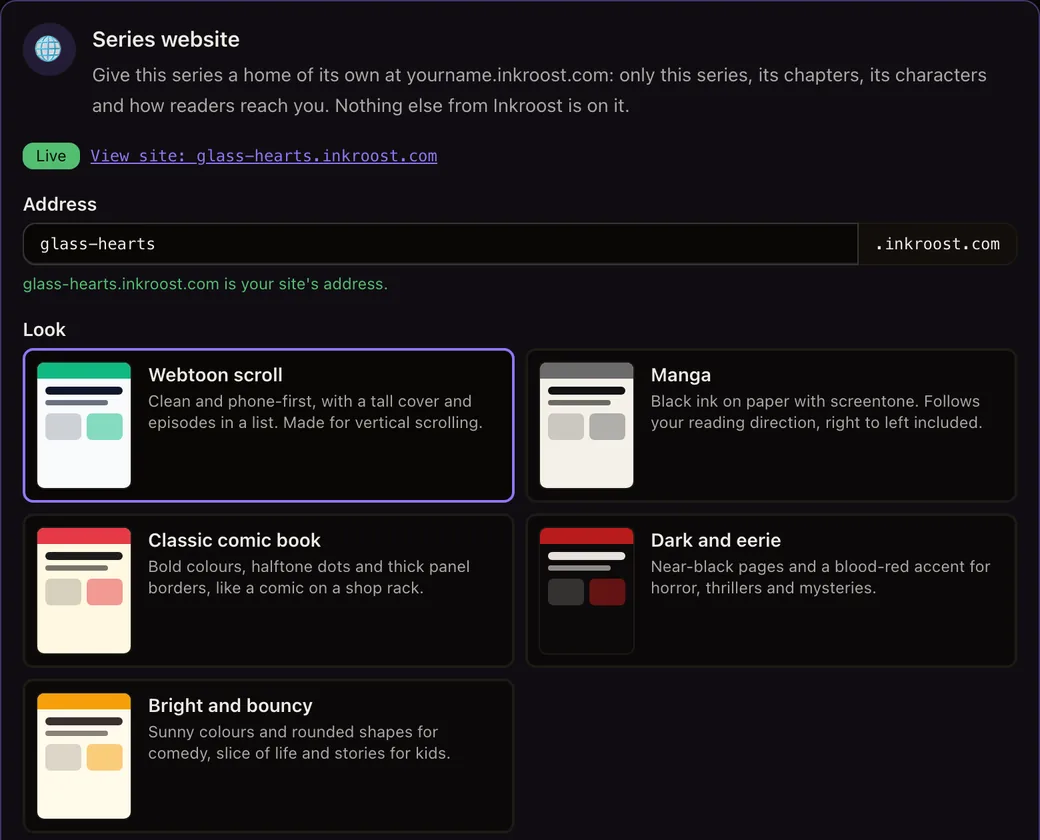
Task: Click the green Live status badge
Action: point(51,156)
